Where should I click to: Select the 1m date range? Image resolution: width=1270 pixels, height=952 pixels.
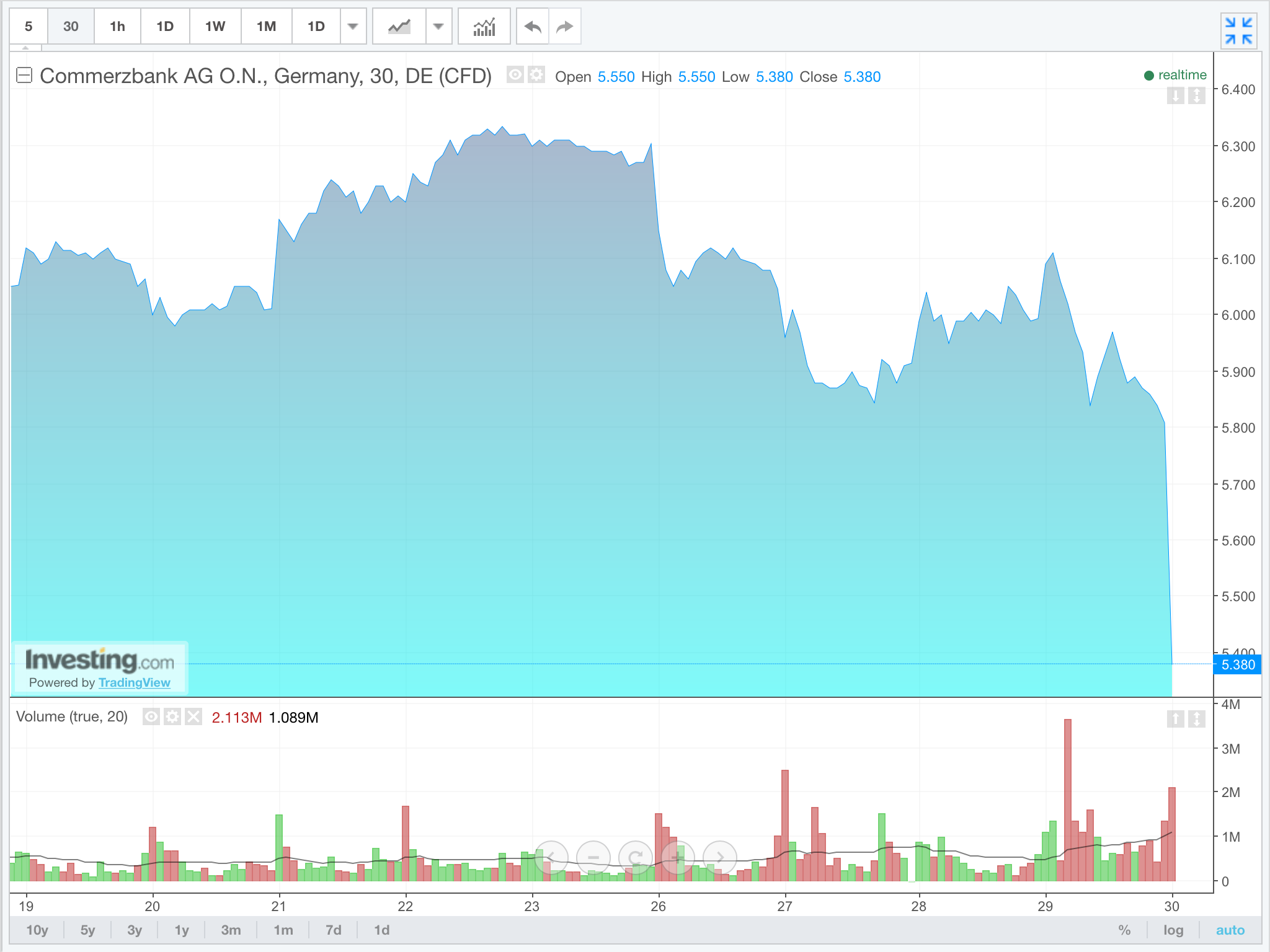click(x=283, y=930)
